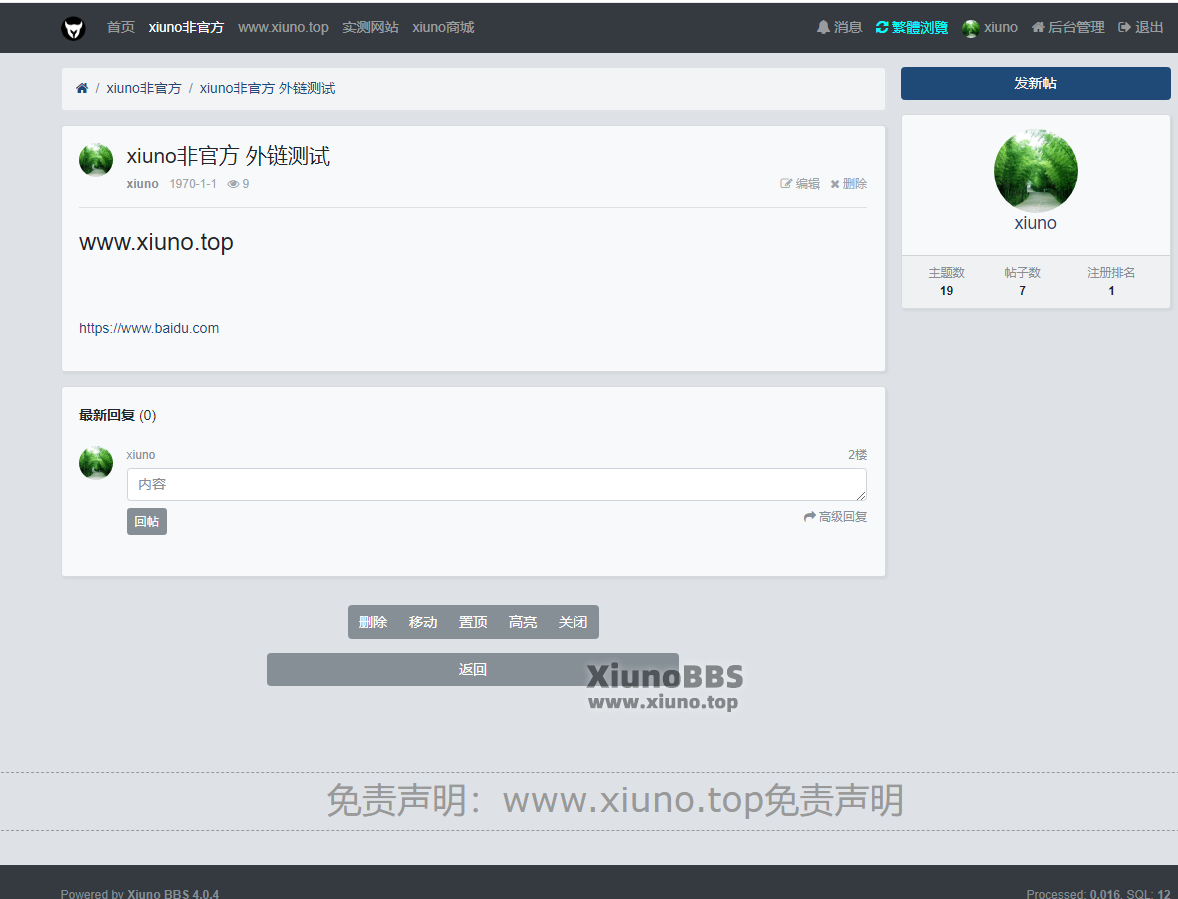Click the 返回 button

pyautogui.click(x=473, y=669)
